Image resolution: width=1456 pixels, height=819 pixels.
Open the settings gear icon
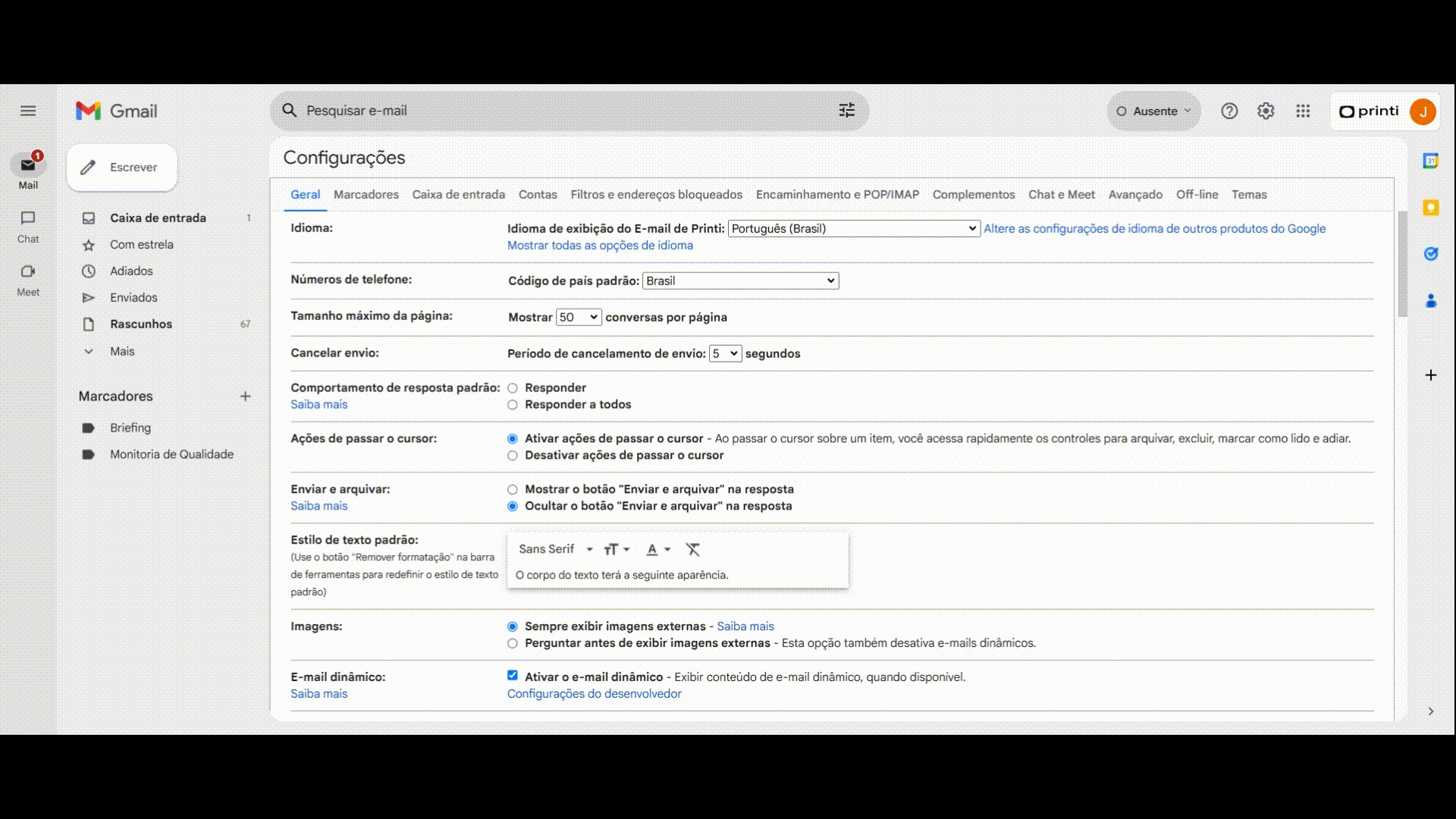[x=1266, y=111]
